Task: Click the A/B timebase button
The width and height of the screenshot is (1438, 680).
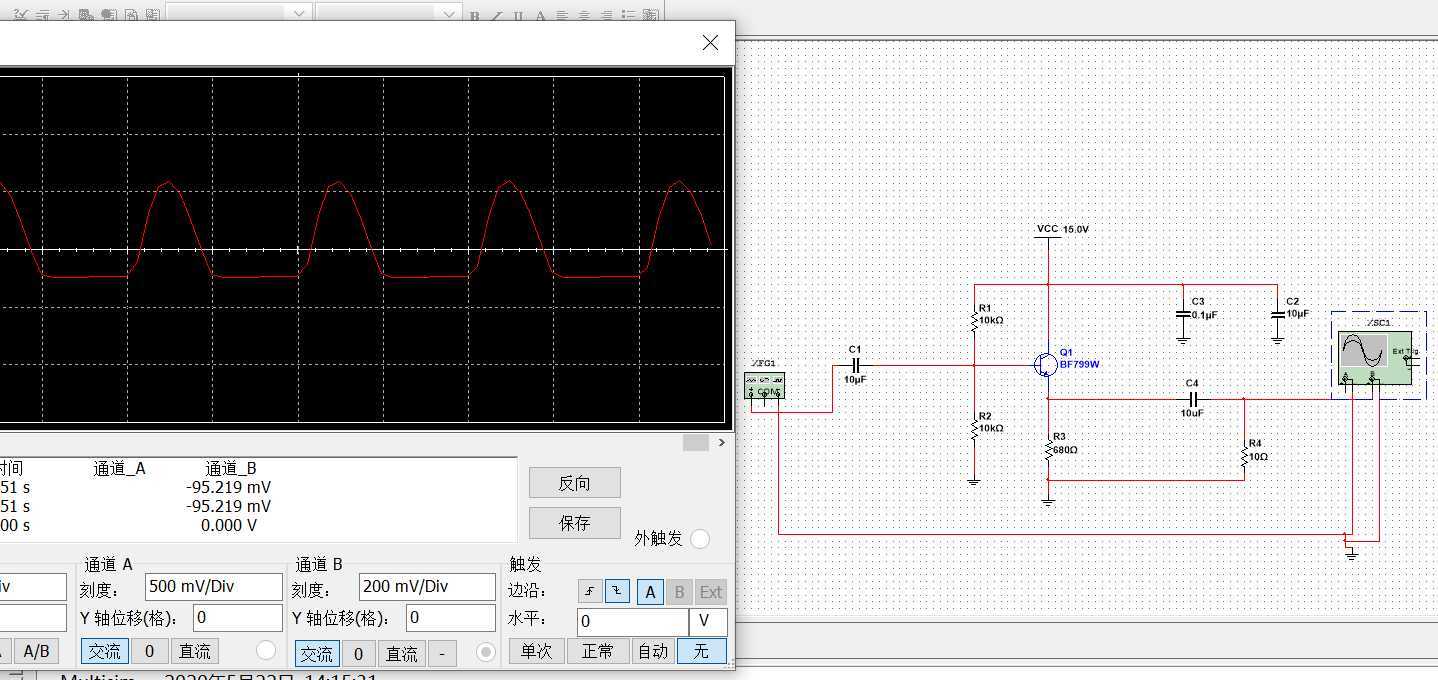Action: pos(36,651)
